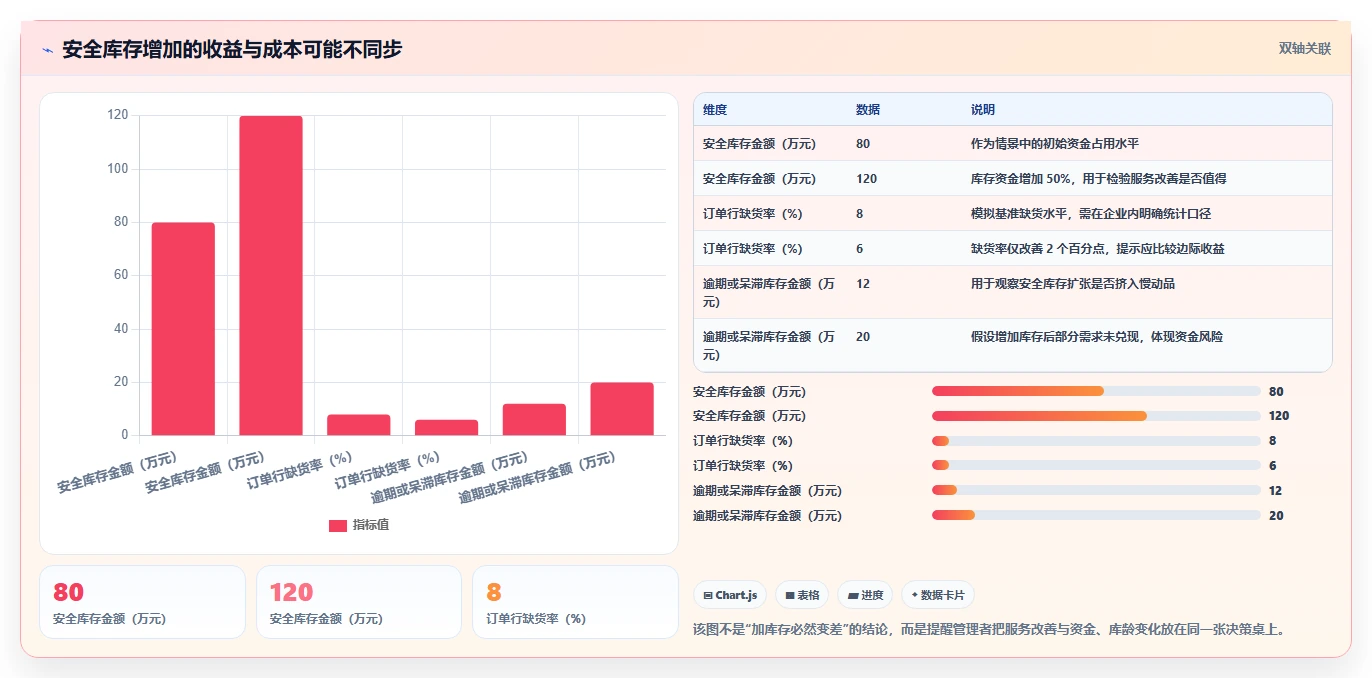Screen dimensions: 1372x678
Task: Select the shortest chart bar, value 6
Action: coord(446,427)
